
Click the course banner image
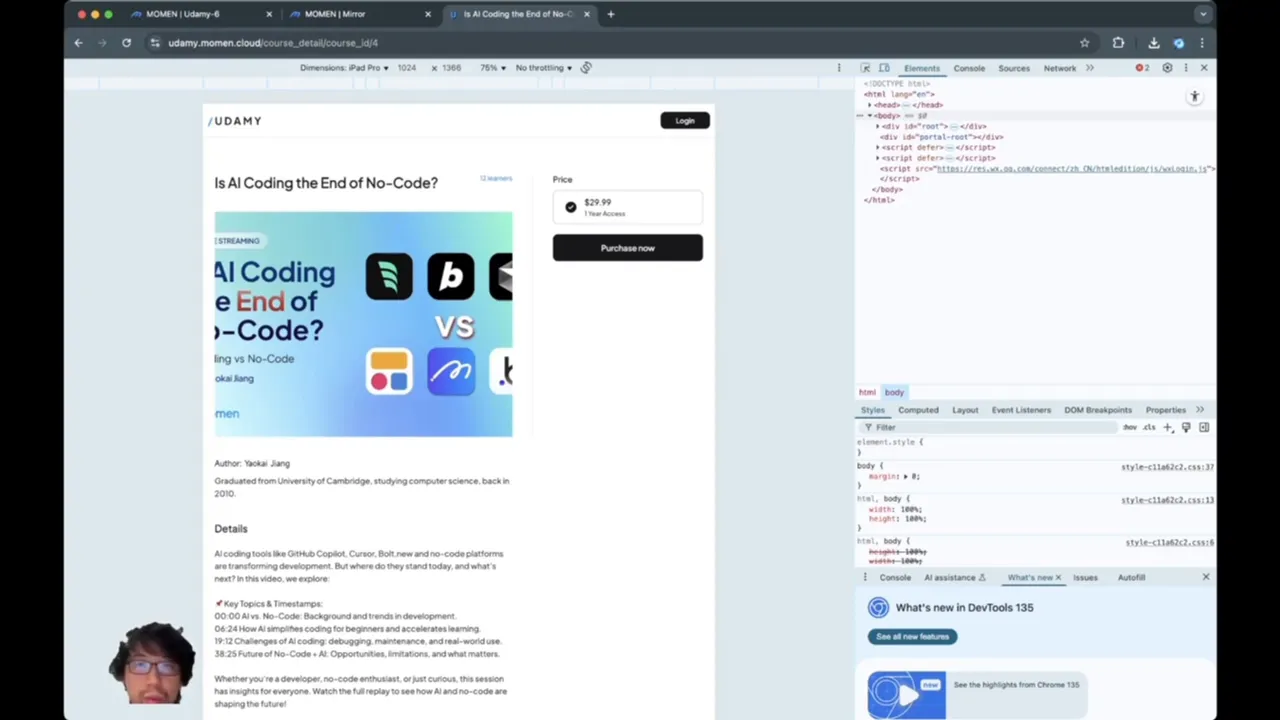(x=363, y=324)
